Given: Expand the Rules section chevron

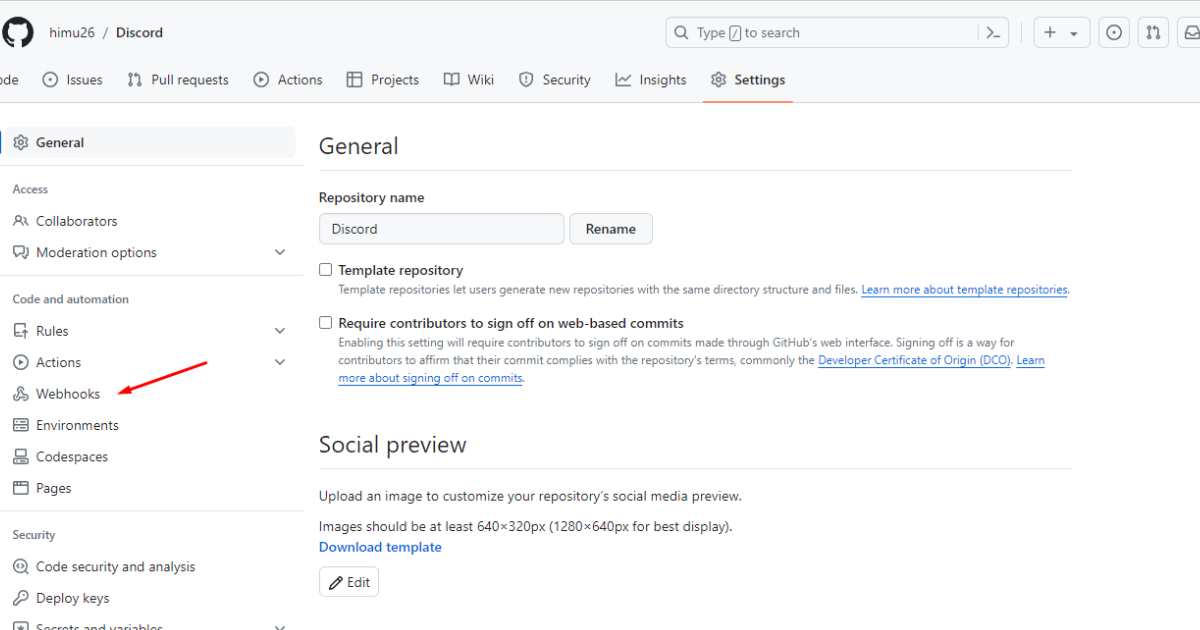Looking at the screenshot, I should [280, 331].
